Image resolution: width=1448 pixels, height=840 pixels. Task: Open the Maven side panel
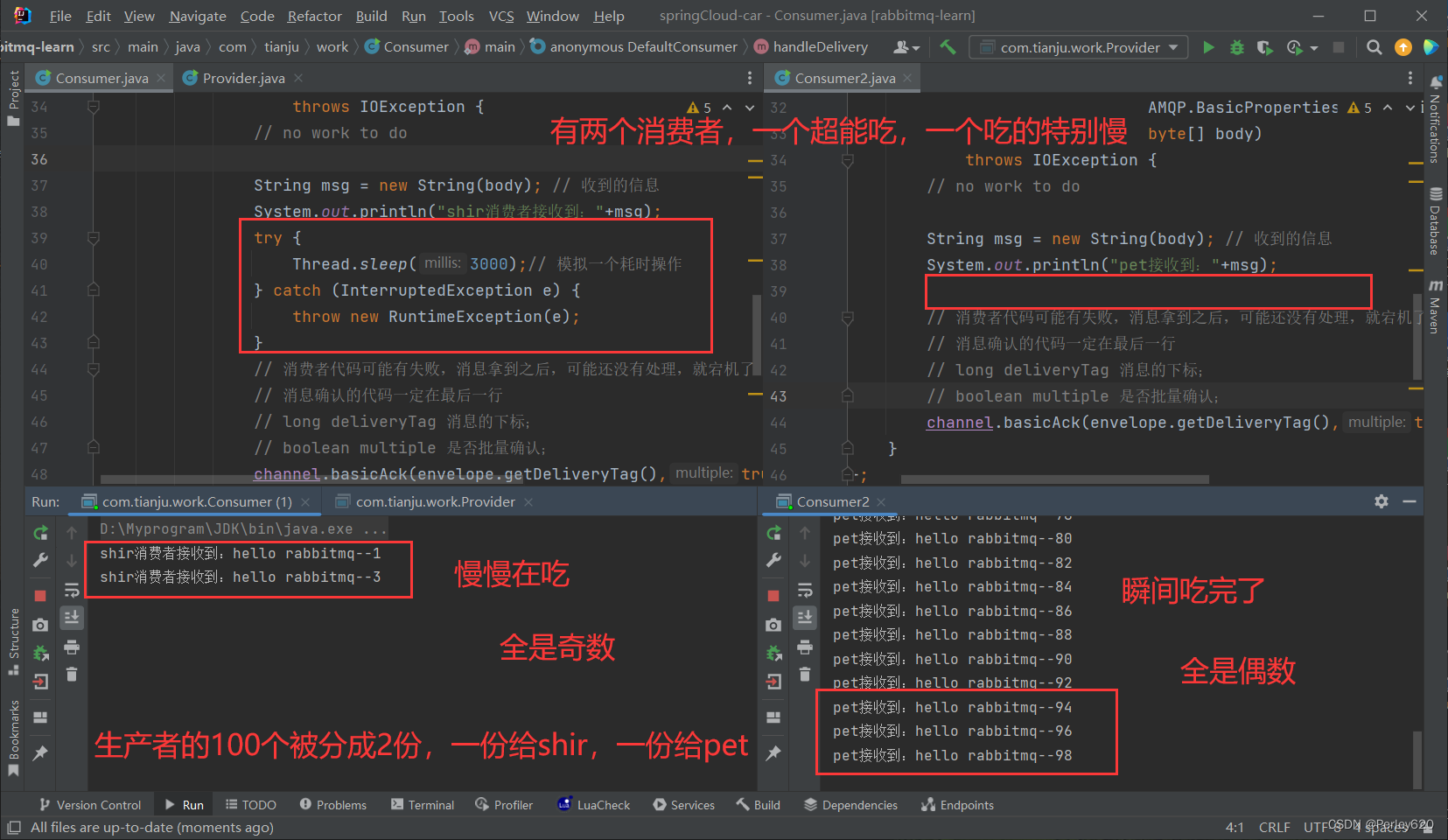coord(1435,308)
